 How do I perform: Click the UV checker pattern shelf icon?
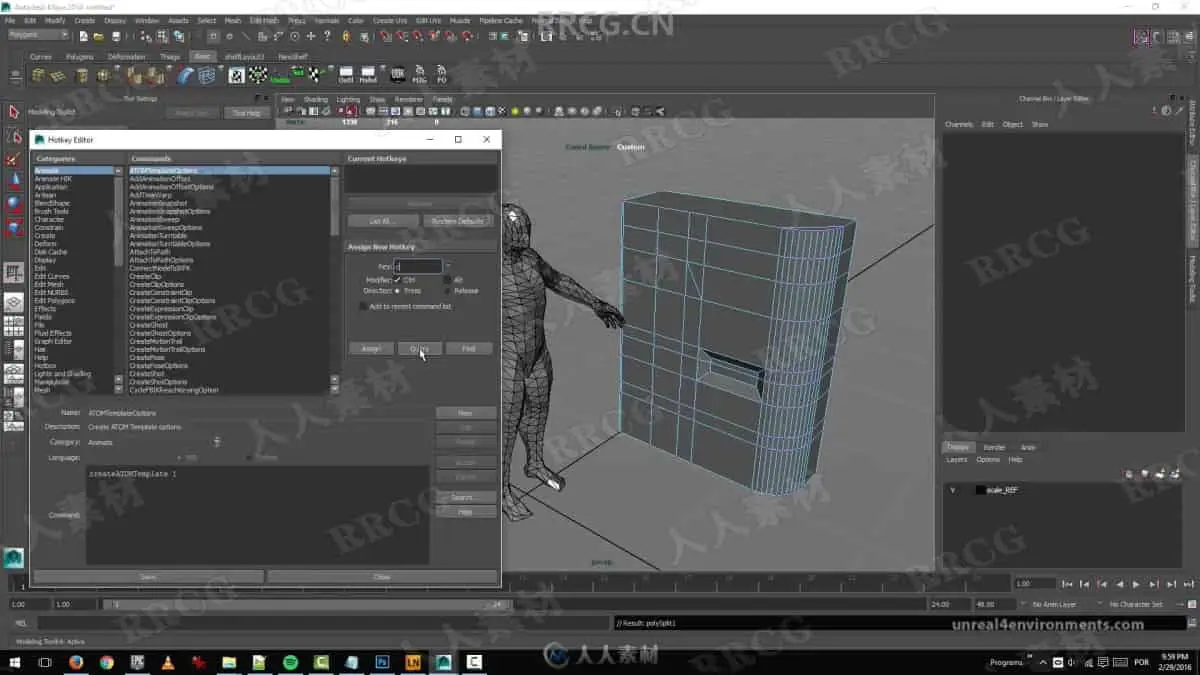(x=236, y=76)
